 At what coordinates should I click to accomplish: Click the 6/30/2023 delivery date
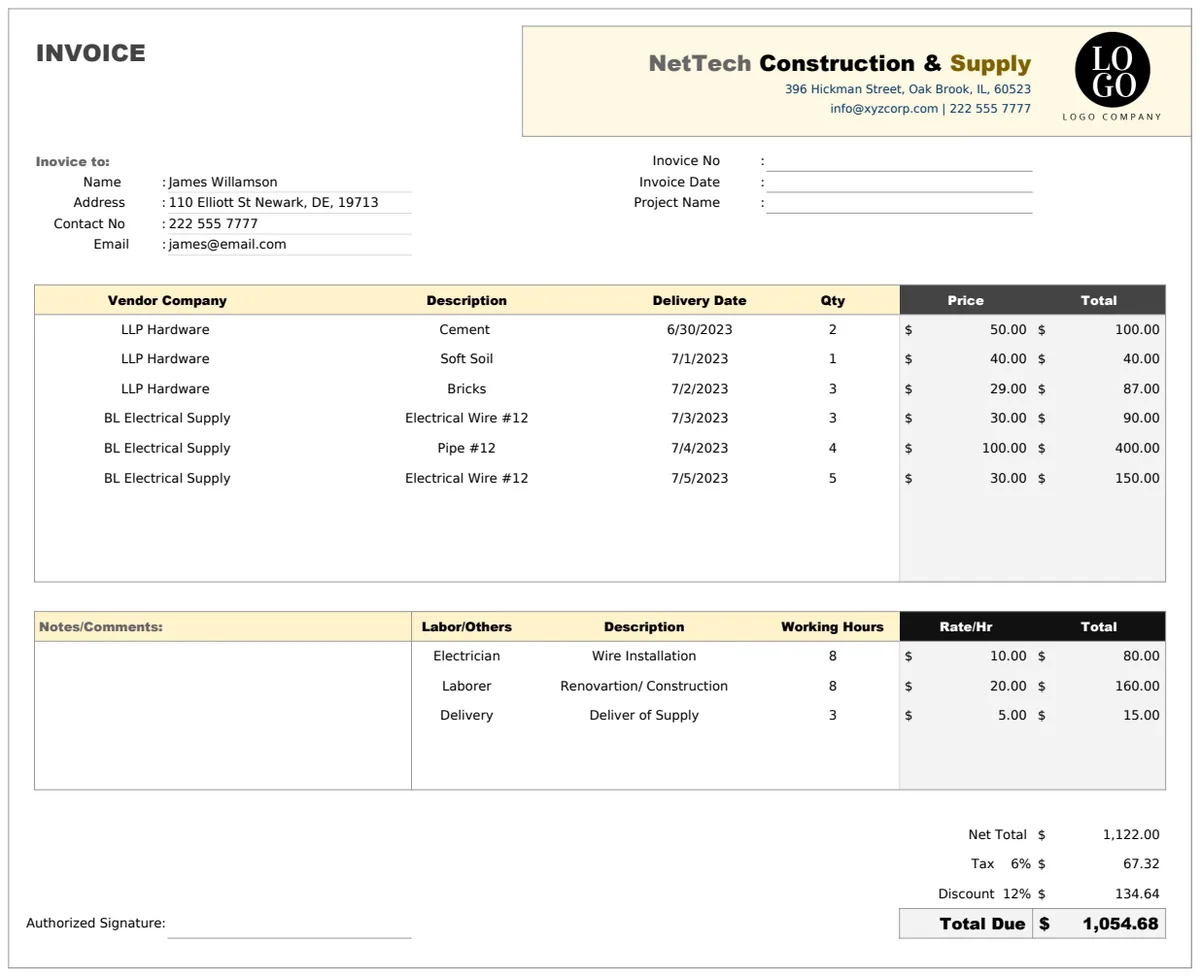pos(699,330)
